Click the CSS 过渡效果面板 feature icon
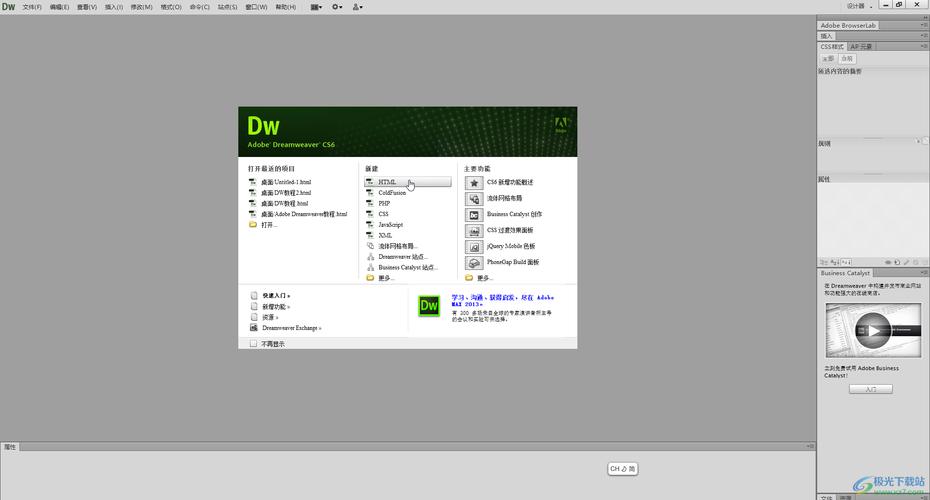 (x=474, y=230)
